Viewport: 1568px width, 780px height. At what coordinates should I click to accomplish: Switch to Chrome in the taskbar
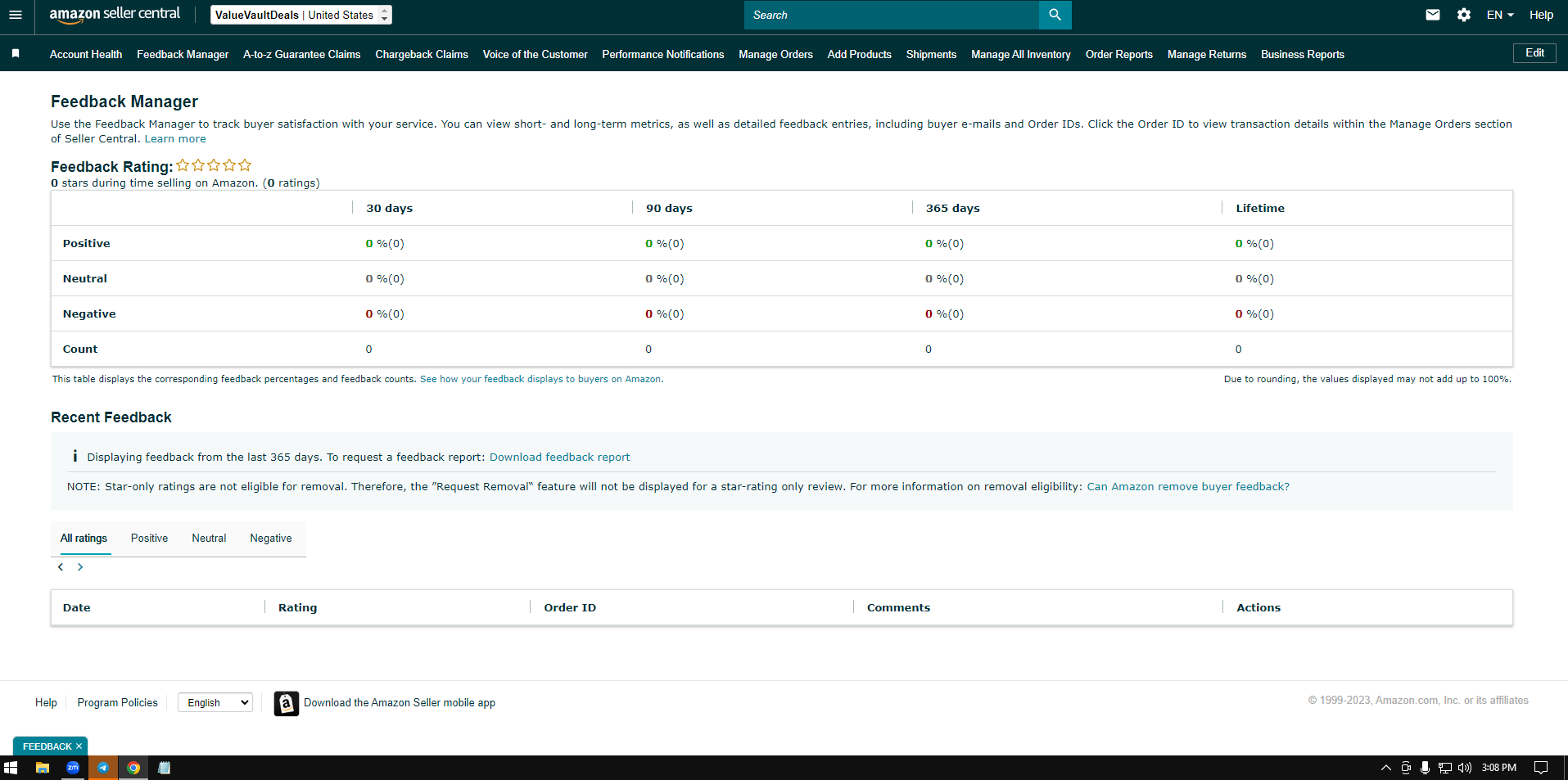pyautogui.click(x=133, y=768)
